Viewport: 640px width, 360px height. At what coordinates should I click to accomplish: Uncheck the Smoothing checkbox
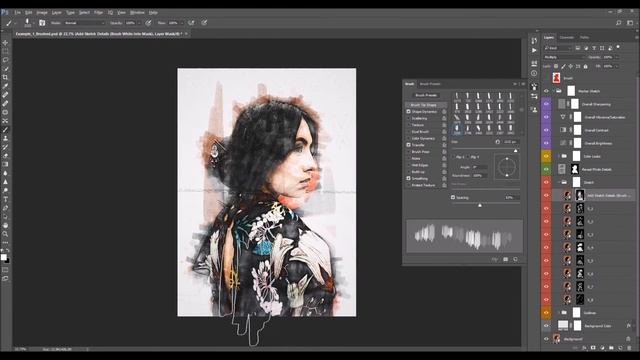click(408, 178)
